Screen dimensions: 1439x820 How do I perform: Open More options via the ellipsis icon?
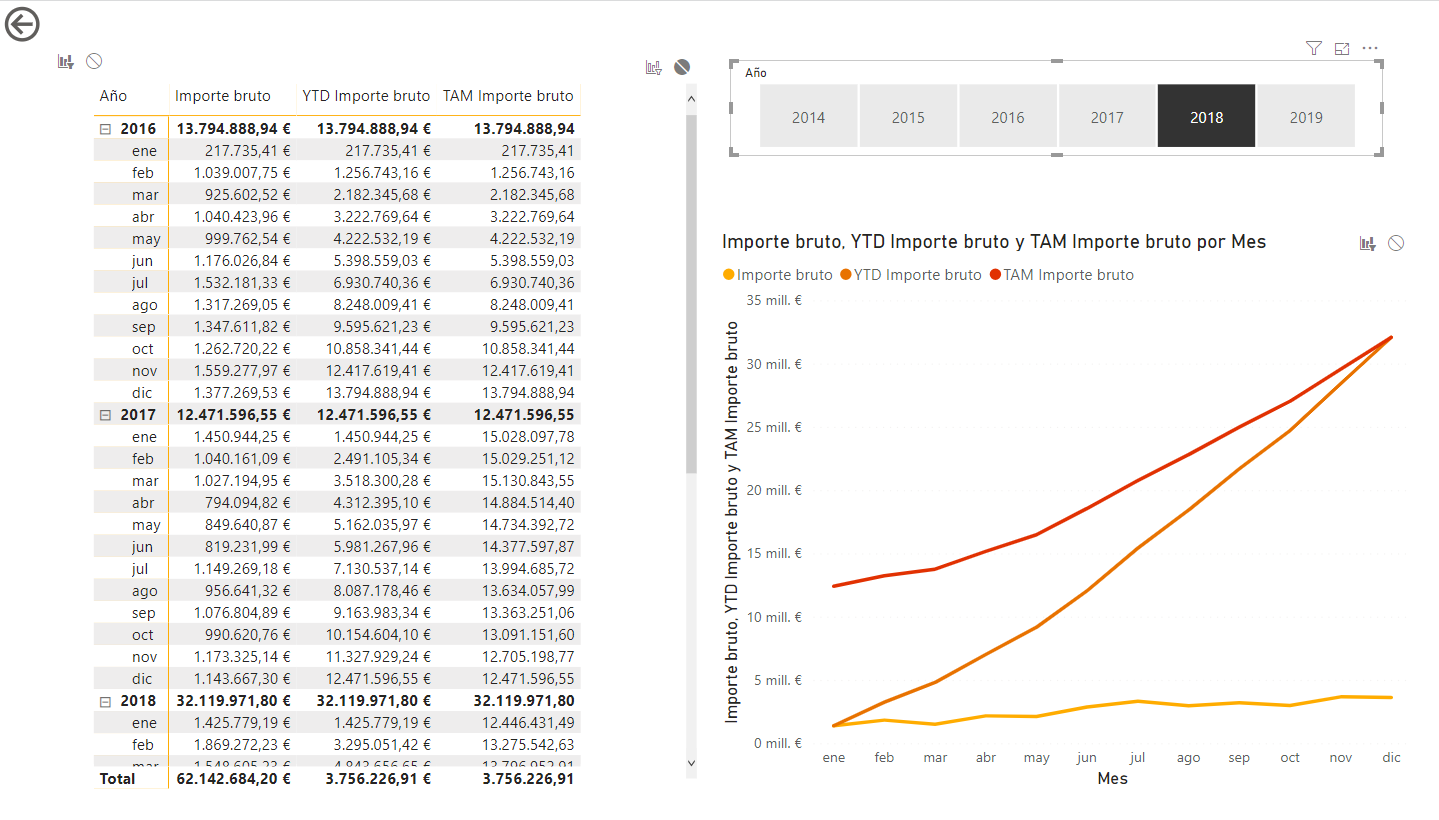(x=1370, y=47)
